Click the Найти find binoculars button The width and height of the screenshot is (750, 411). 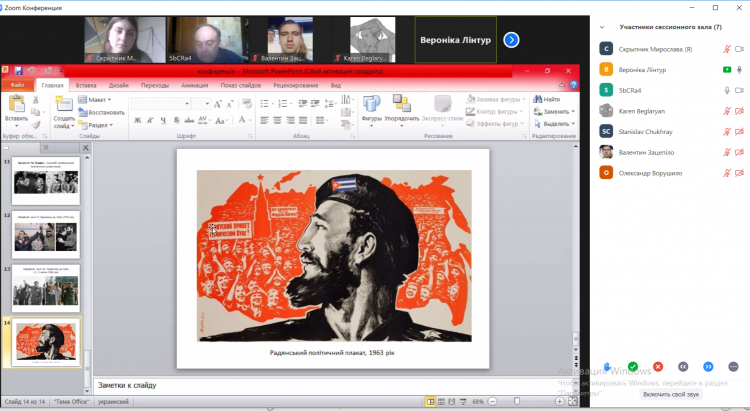click(547, 99)
